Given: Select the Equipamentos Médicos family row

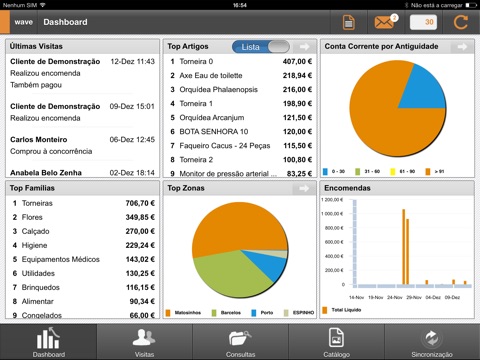Looking at the screenshot, I should [x=82, y=259].
